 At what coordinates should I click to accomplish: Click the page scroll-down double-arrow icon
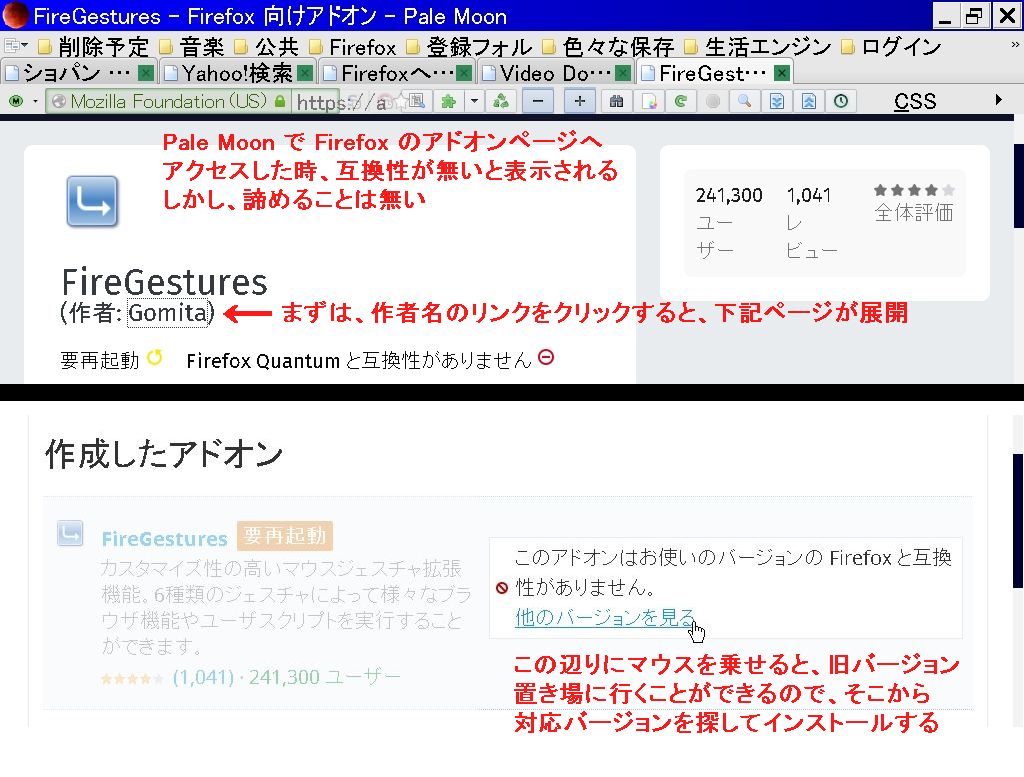click(x=776, y=101)
